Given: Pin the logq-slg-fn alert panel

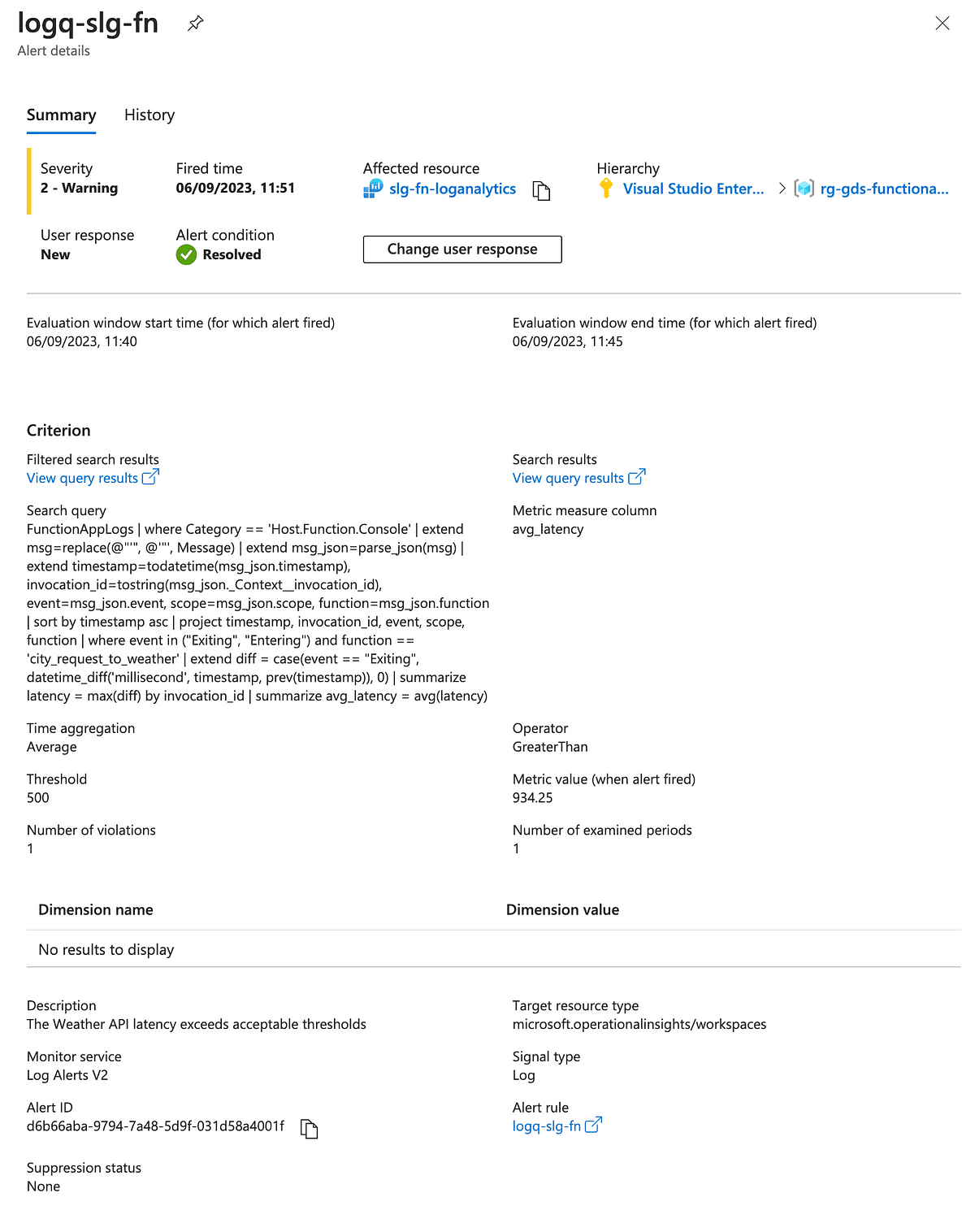Looking at the screenshot, I should pyautogui.click(x=195, y=24).
